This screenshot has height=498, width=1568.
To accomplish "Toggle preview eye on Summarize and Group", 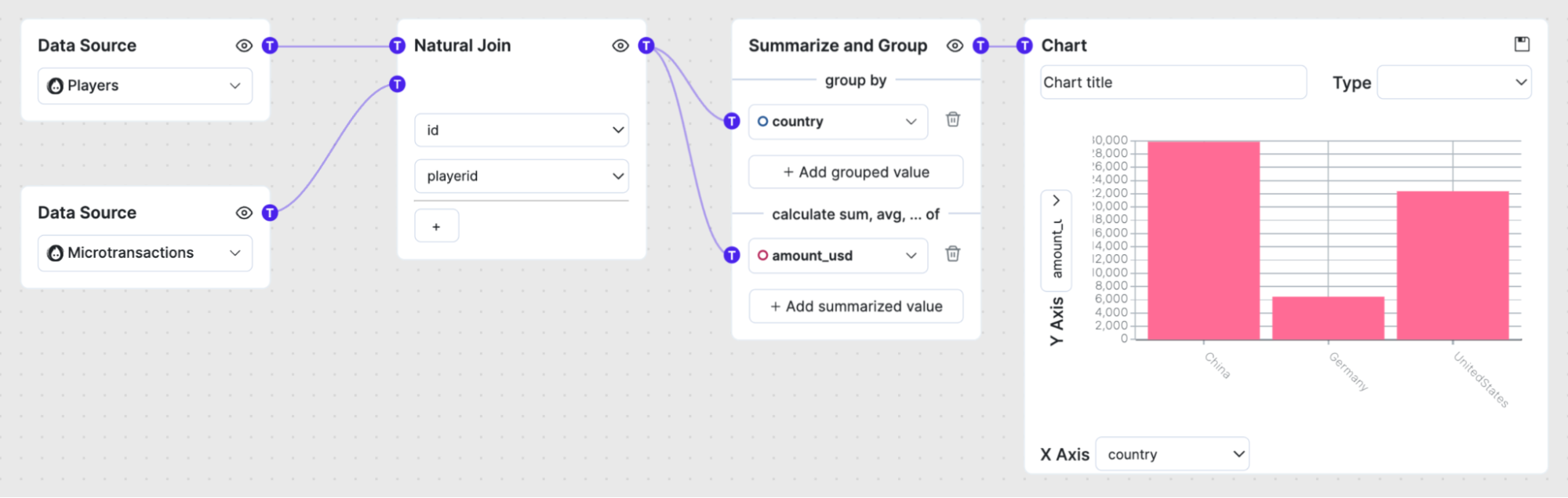I will [x=955, y=45].
